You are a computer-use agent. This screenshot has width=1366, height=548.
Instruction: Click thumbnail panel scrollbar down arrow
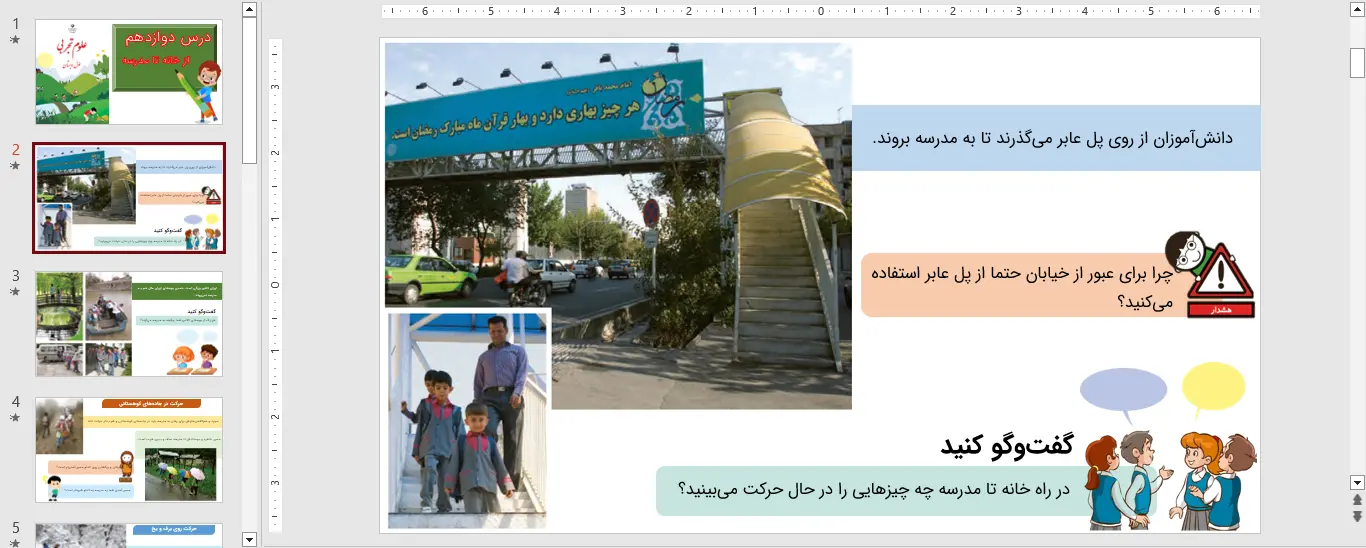tap(250, 539)
